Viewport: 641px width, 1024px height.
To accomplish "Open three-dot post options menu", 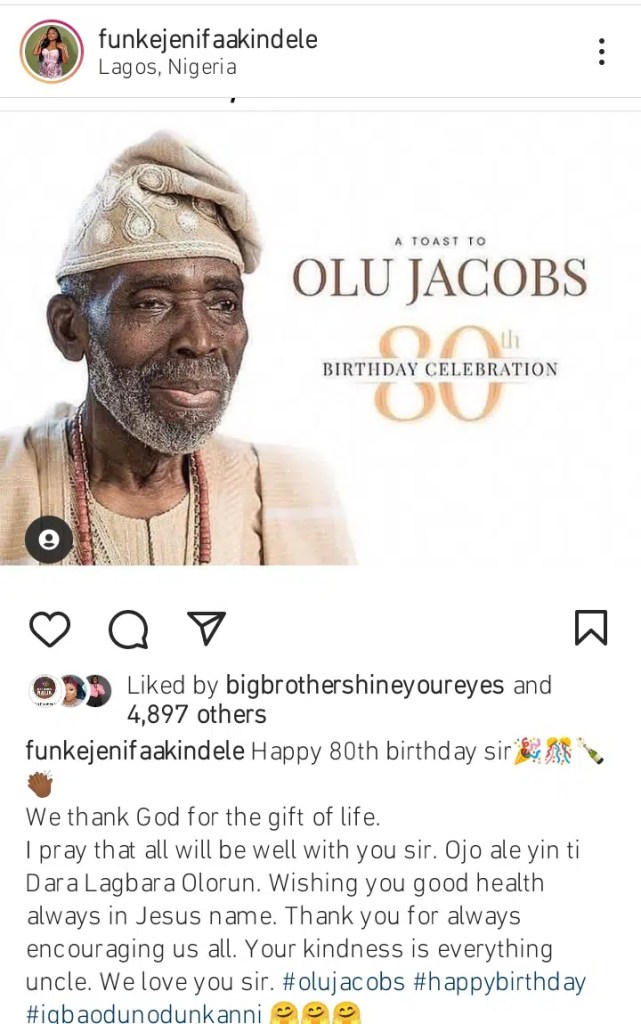I will (601, 51).
